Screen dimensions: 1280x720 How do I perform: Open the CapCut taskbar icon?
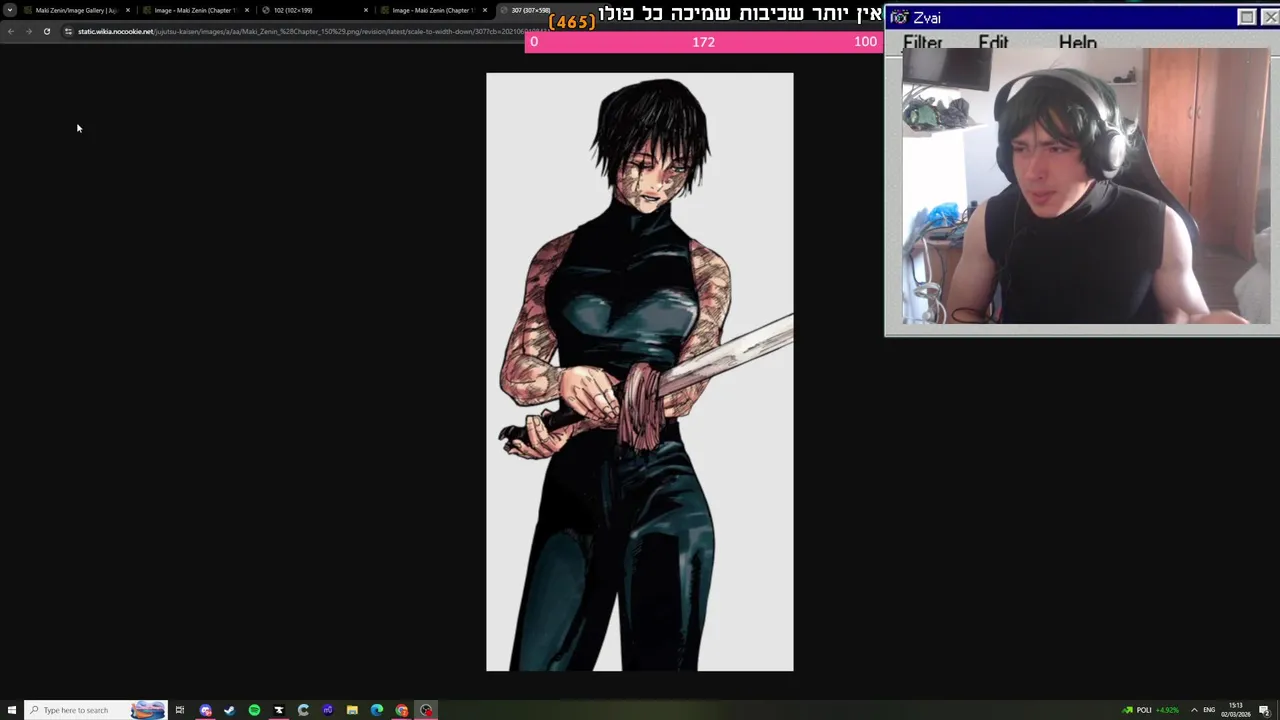tap(279, 710)
